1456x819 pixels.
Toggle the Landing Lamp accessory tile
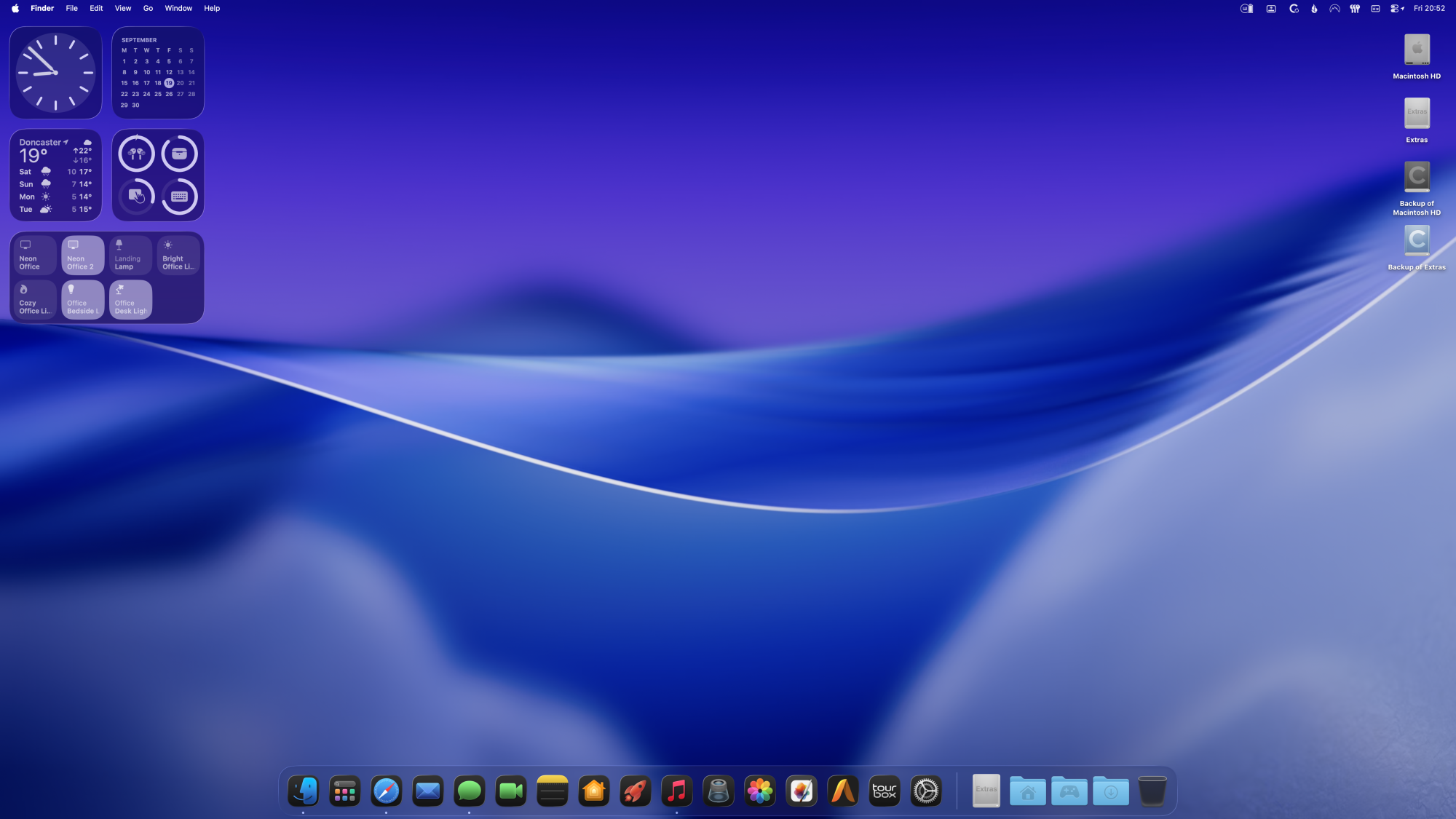(x=130, y=255)
